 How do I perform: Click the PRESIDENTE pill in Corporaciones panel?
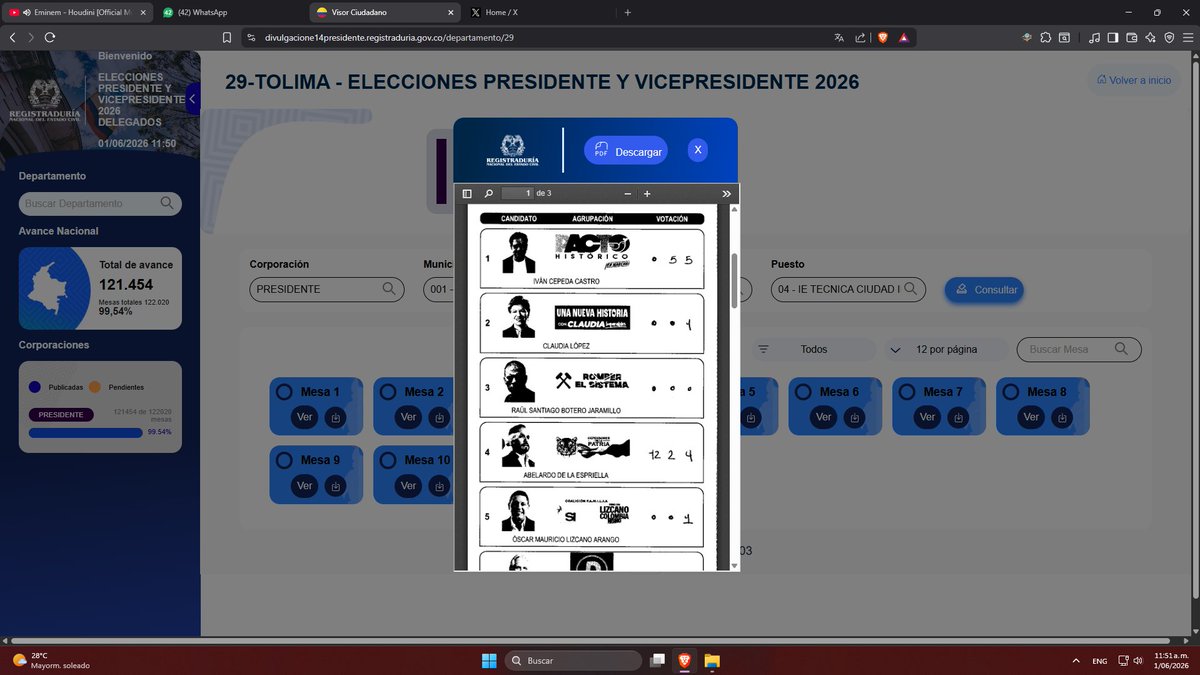click(x=62, y=414)
